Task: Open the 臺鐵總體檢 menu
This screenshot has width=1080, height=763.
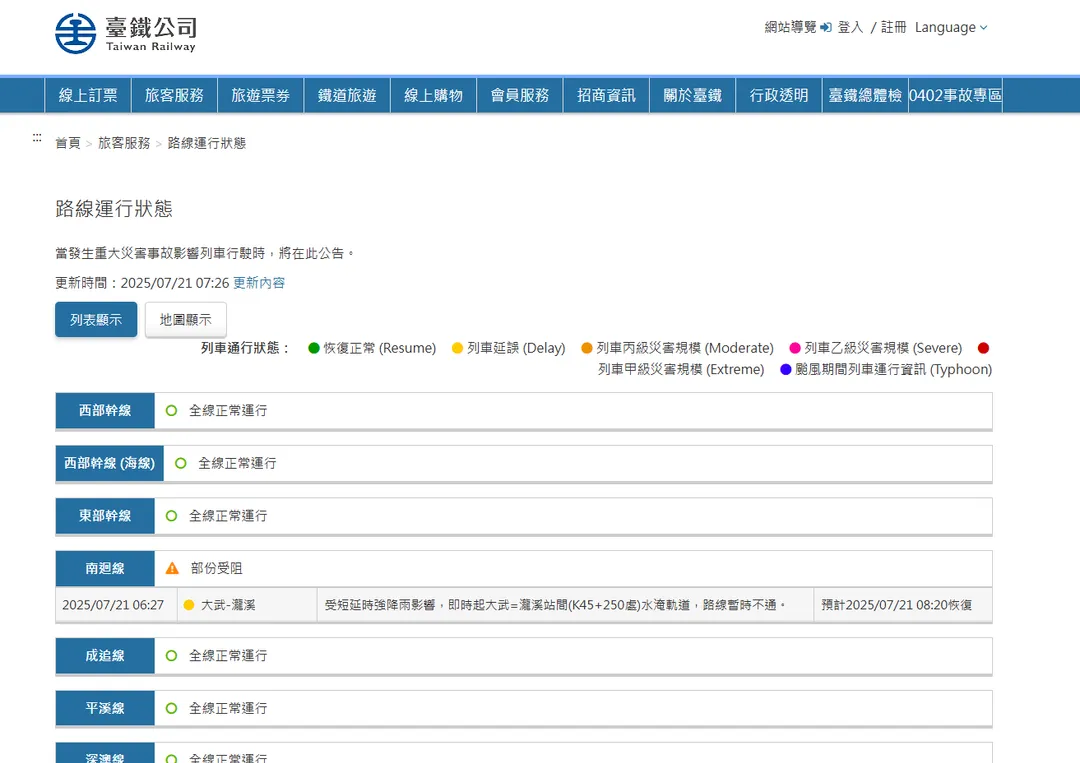Action: (865, 95)
